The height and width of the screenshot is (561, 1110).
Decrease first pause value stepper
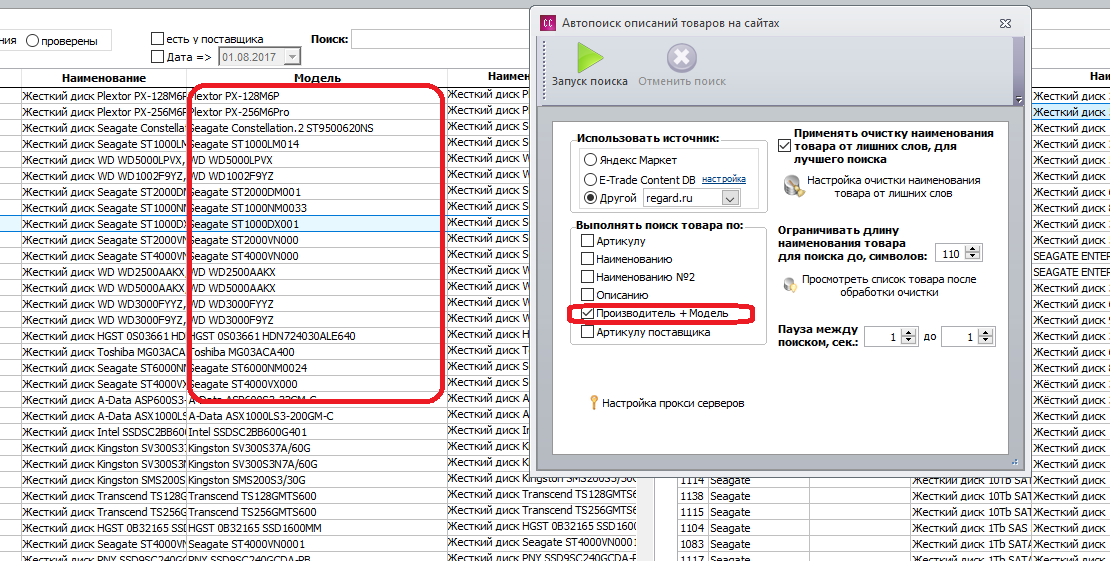click(x=909, y=341)
